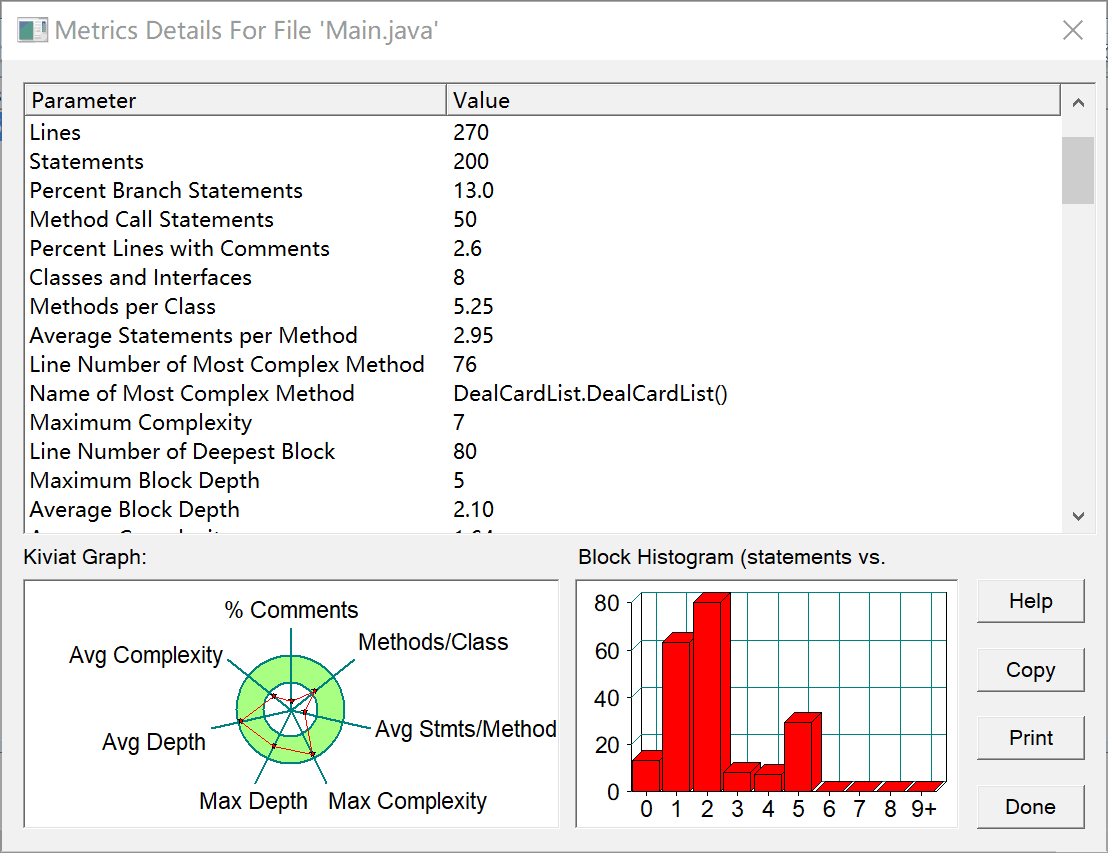Click the DealCardList.DealCardList() value
1108x853 pixels.
point(590,393)
